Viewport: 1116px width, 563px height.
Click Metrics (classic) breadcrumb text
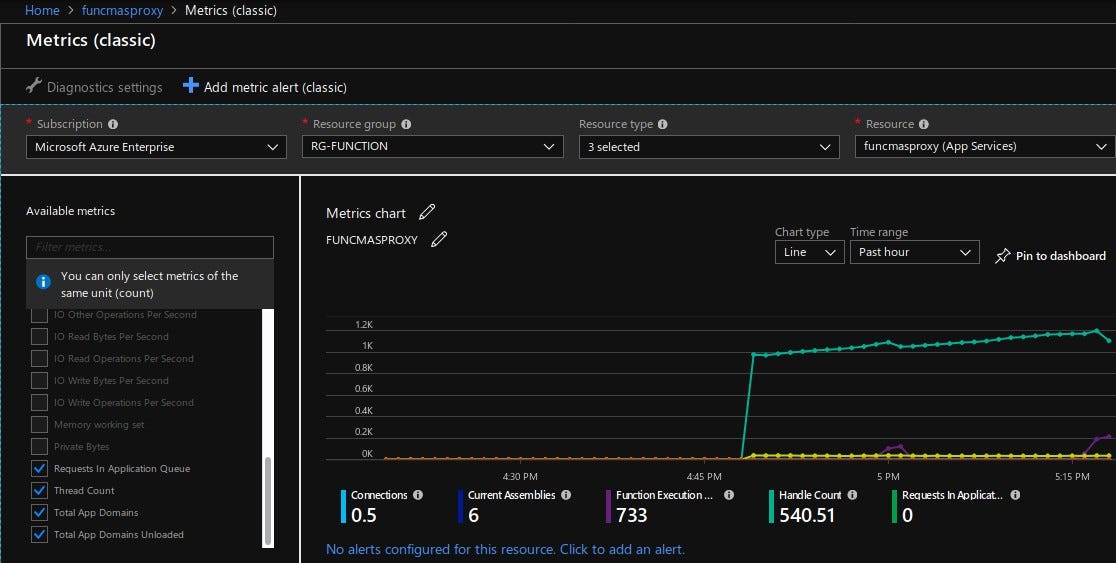(231, 11)
